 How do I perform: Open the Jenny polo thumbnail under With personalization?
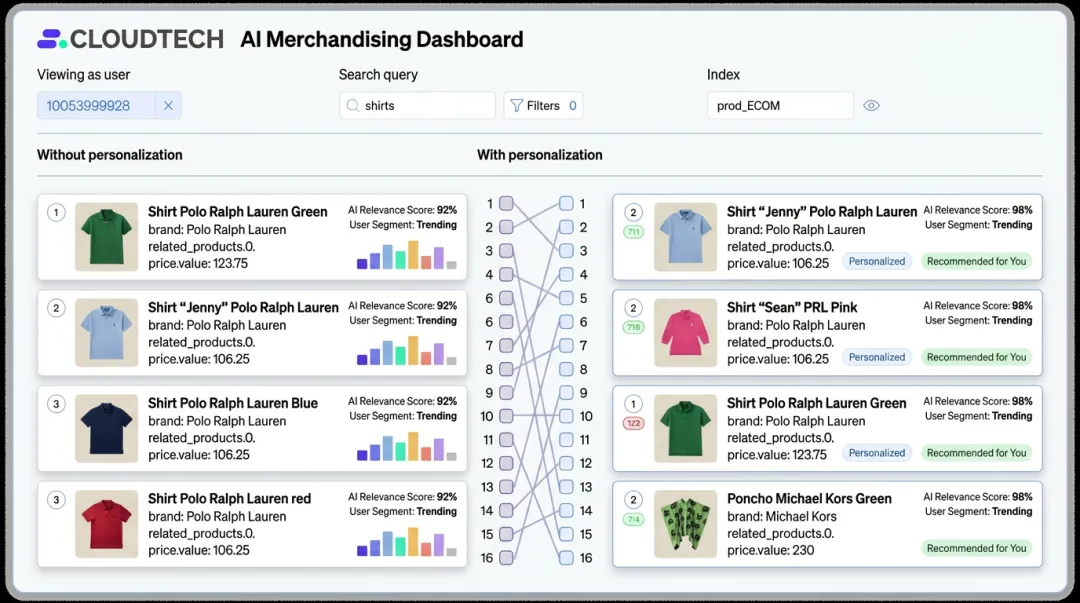685,237
